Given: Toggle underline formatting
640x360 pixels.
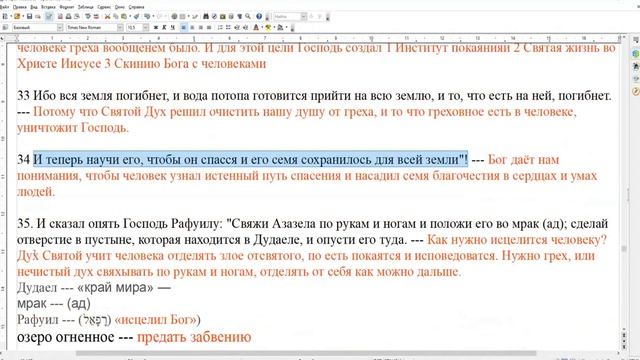Looking at the screenshot, I should tap(173, 27).
